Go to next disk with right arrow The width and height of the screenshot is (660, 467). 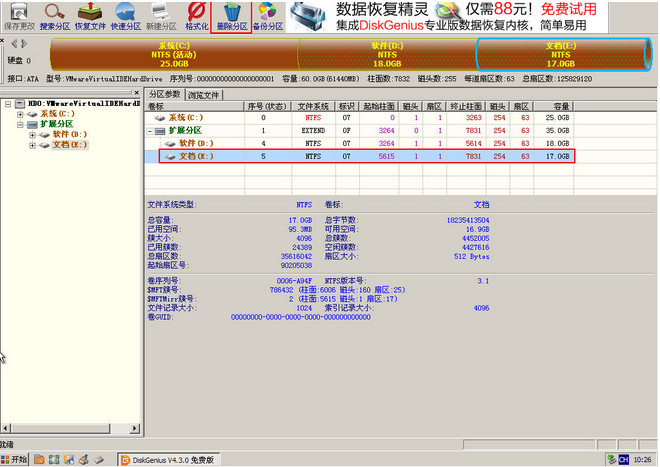coord(24,43)
